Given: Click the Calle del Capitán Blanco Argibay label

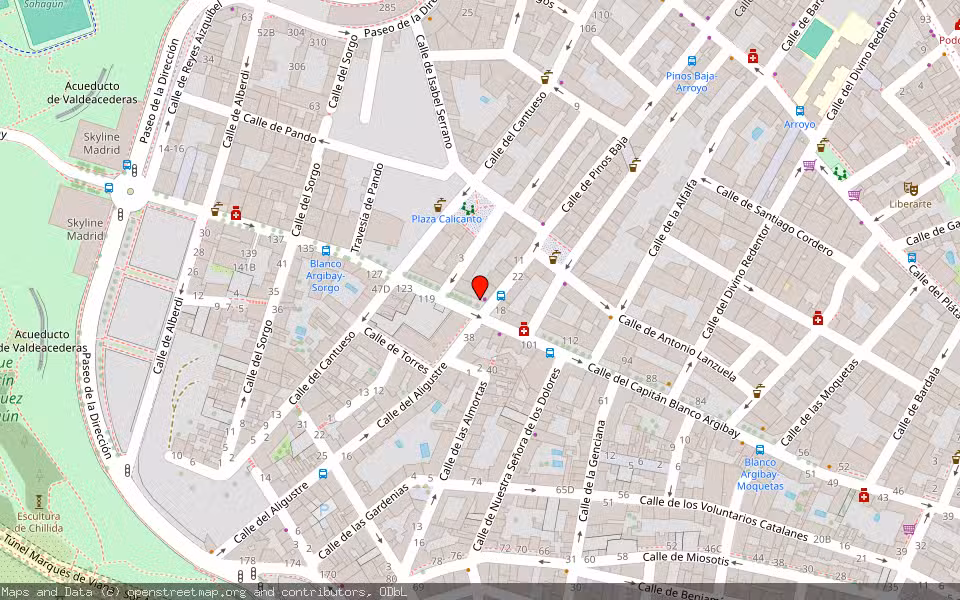Looking at the screenshot, I should pyautogui.click(x=664, y=400).
